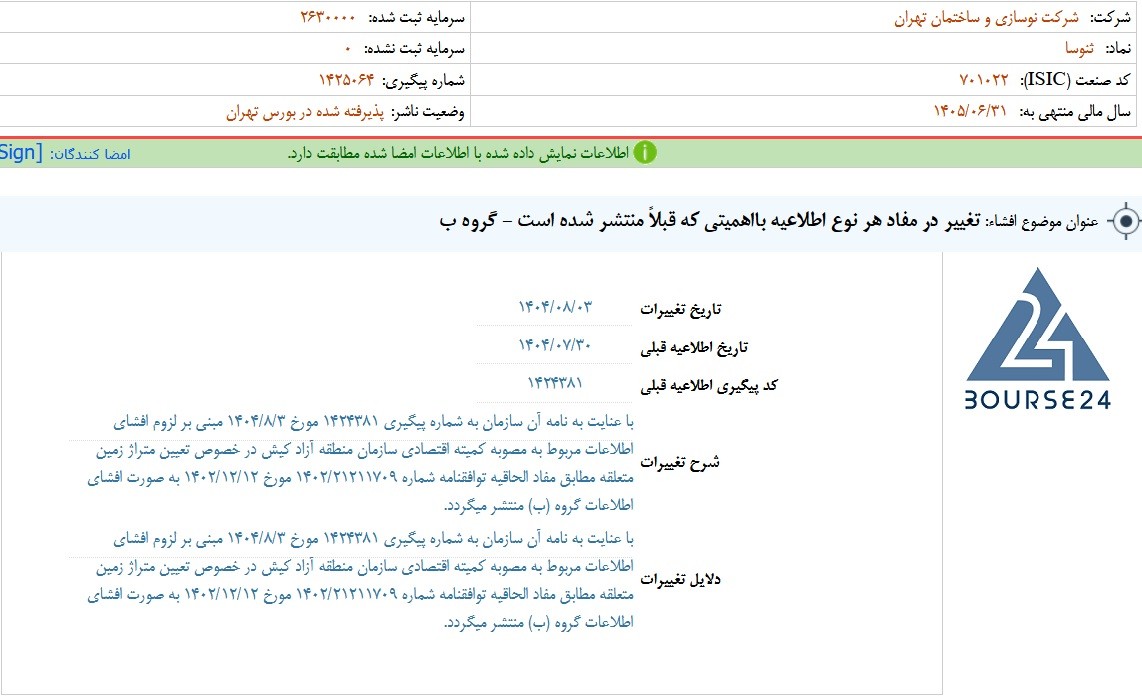Click the message 'اطلاعات نمایش داده شده با اطلاعات امضا شده مطابقت دارد'
The height and width of the screenshot is (696, 1142).
pos(458,153)
